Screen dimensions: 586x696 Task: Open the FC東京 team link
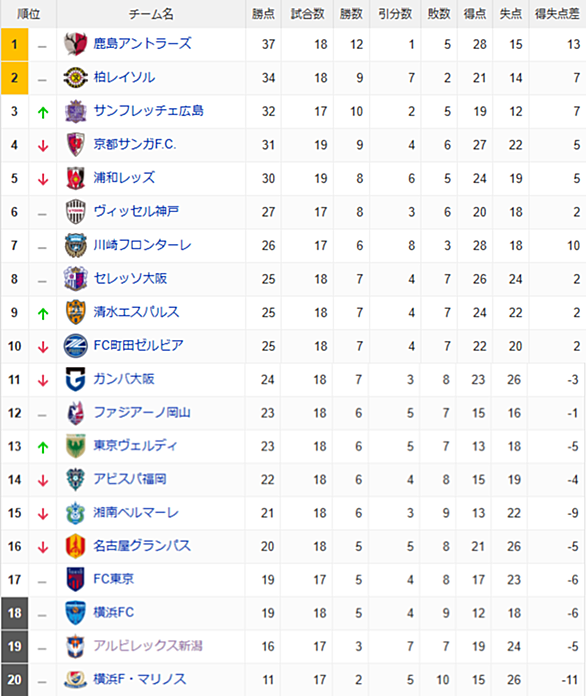pos(113,579)
